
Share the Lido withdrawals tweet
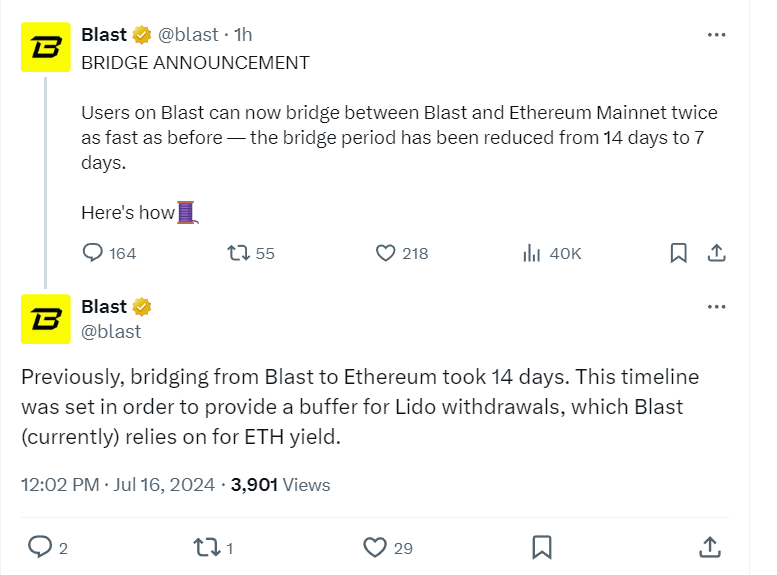click(710, 548)
